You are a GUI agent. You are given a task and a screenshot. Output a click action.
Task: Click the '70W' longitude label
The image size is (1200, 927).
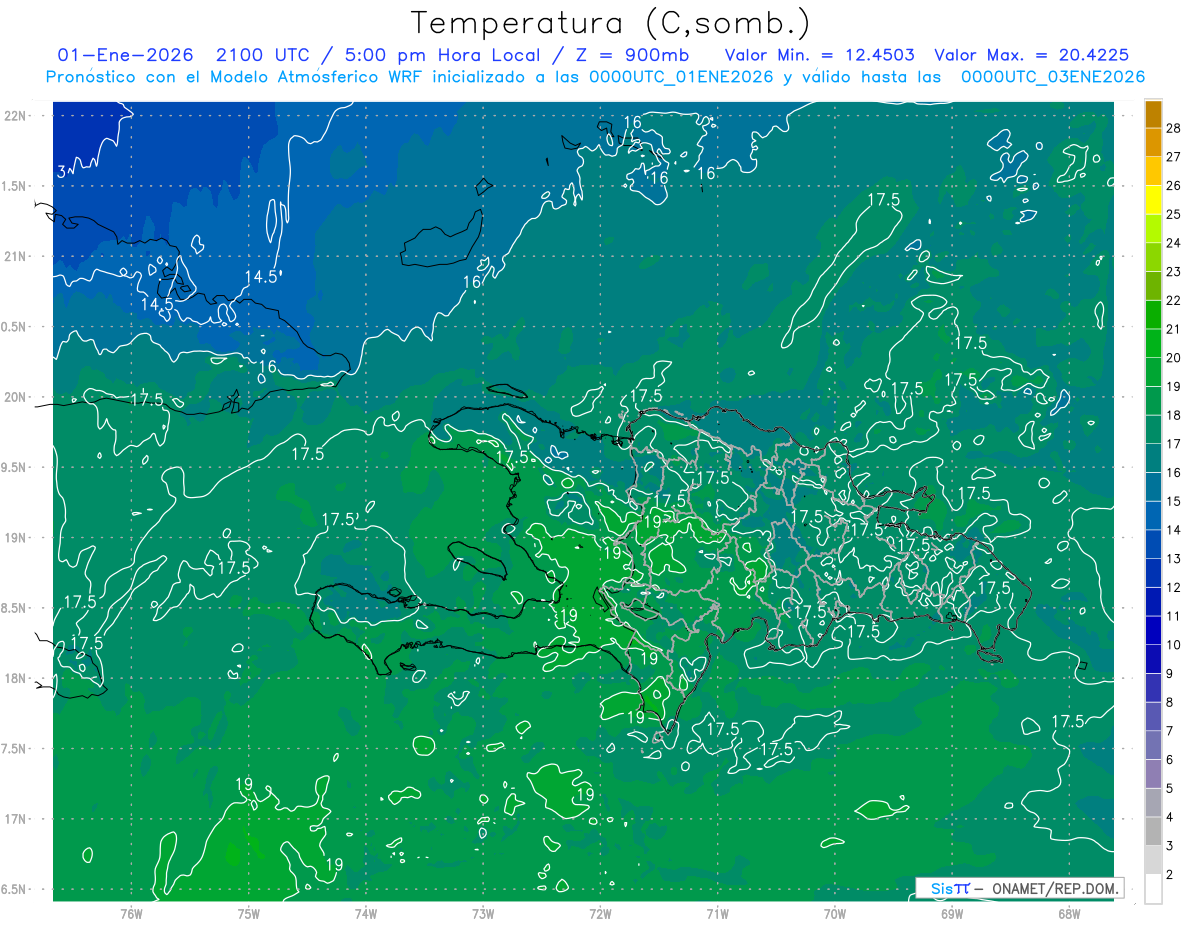[x=835, y=913]
